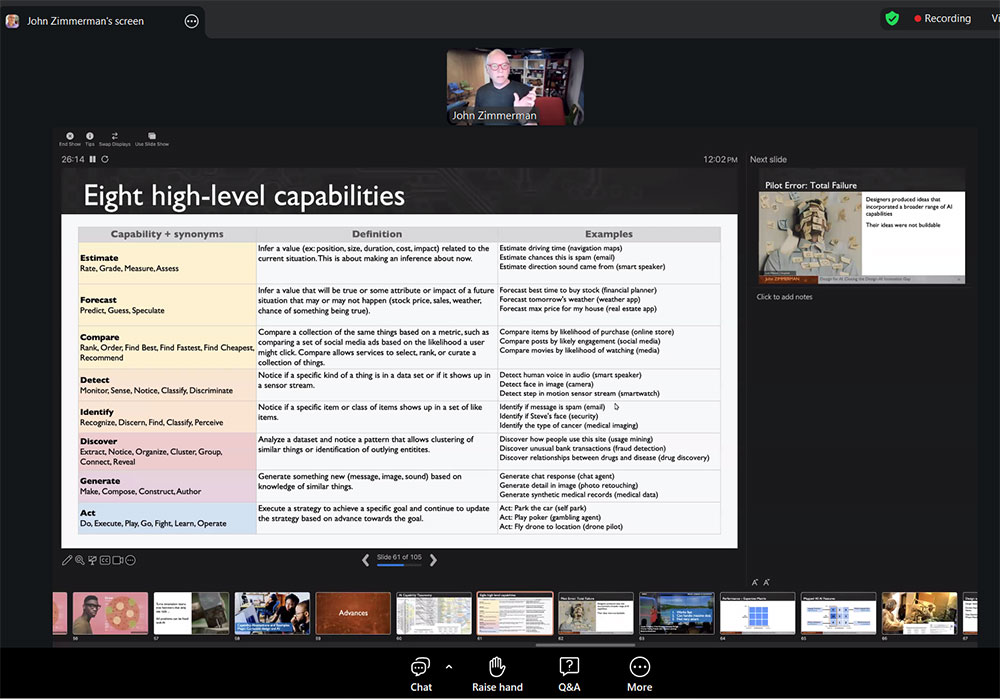The width and height of the screenshot is (1000, 699).
Task: Select the pen annotation tool
Action: pos(67,561)
